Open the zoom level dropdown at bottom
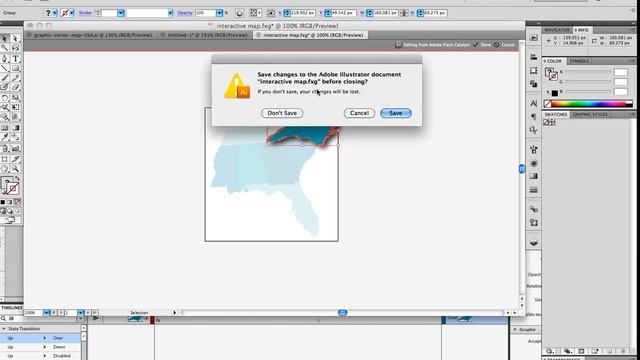 tap(47, 313)
